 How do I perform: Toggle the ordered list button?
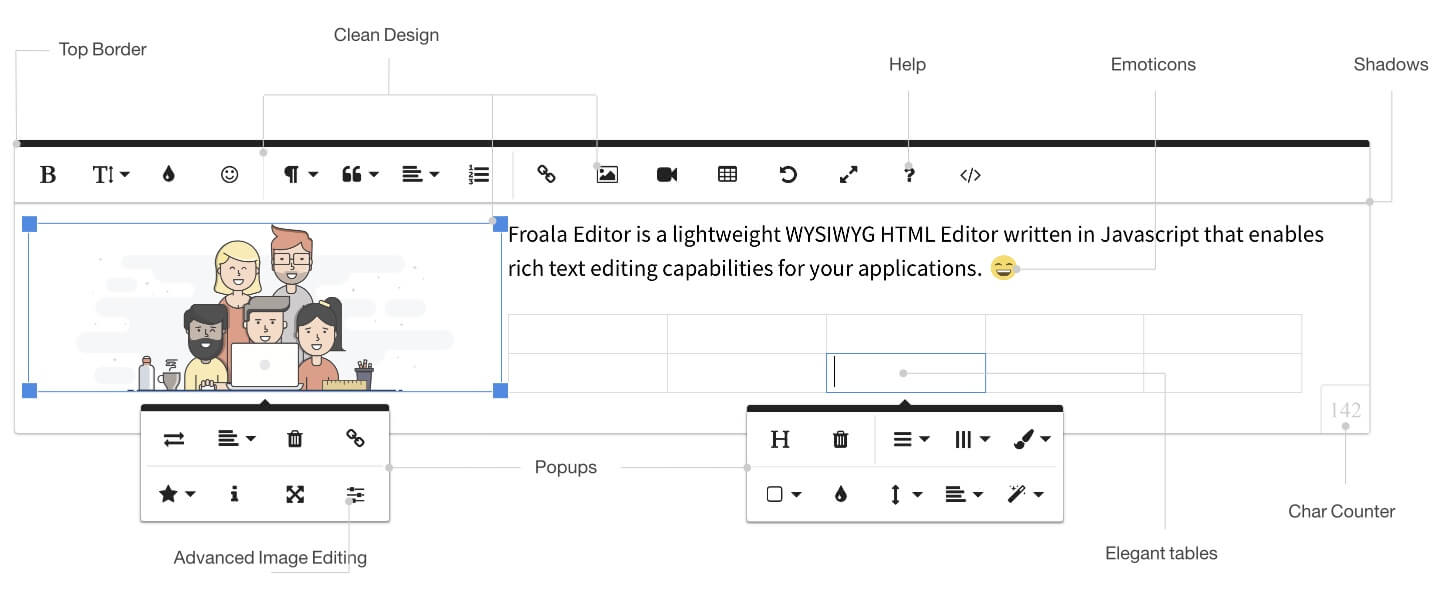point(478,175)
